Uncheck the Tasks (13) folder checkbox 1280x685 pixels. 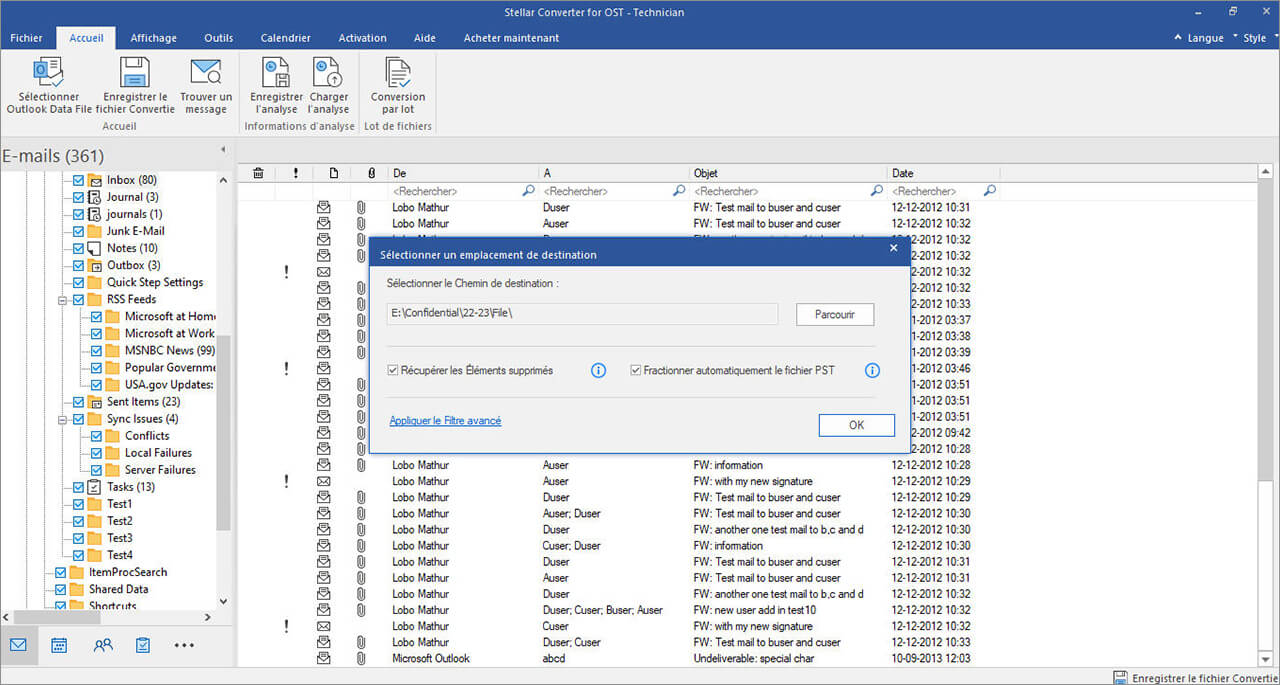point(78,487)
